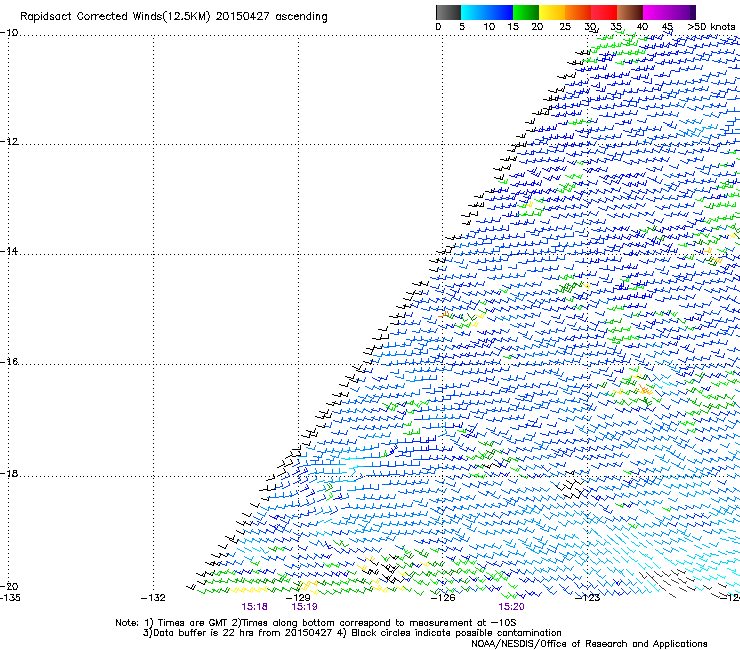Click the cyan-blue 5-15 knots legend segment
This screenshot has height=650, width=740.
[487, 12]
